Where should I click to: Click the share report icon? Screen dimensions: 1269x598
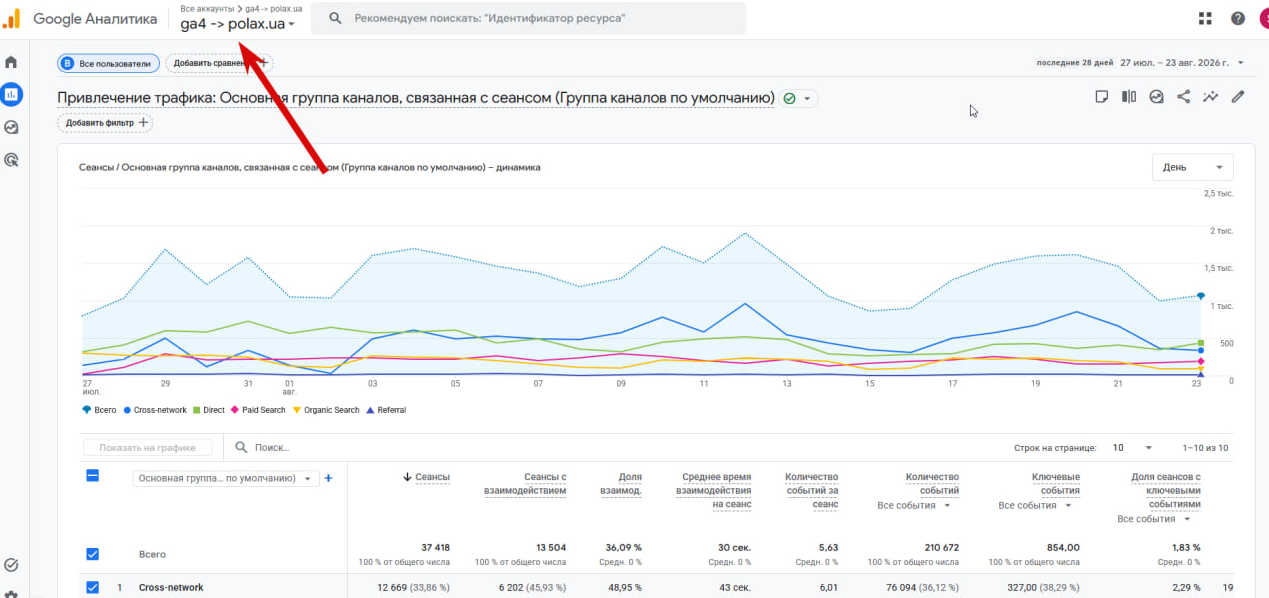tap(1184, 97)
